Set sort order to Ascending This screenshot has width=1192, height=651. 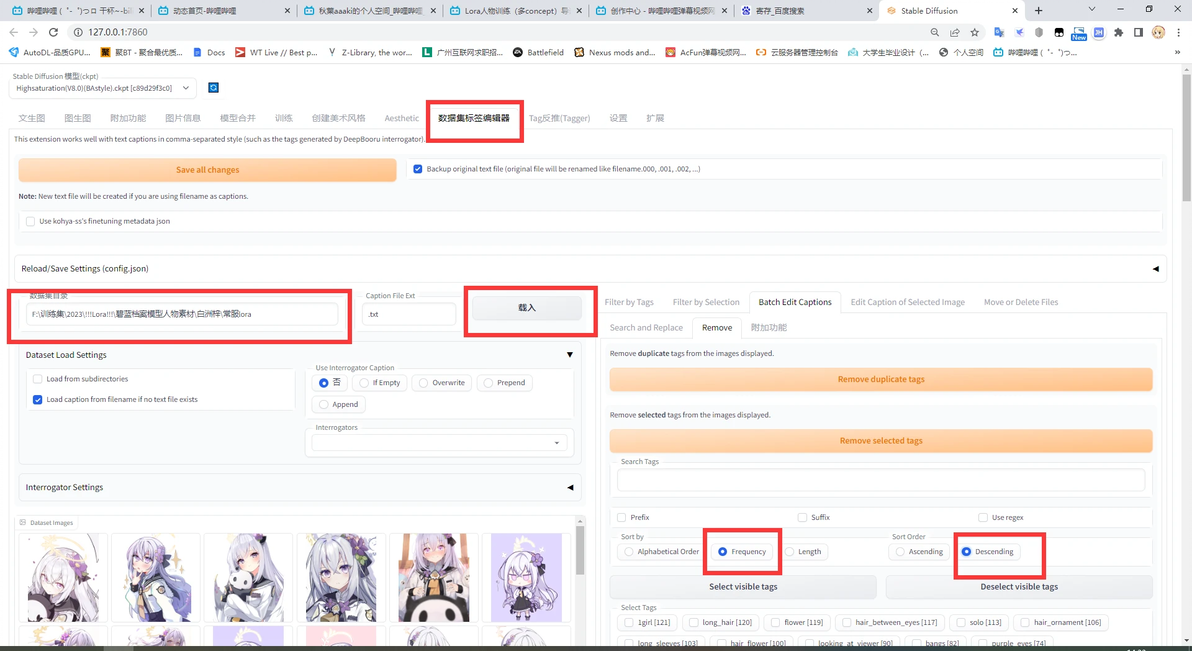coord(919,551)
